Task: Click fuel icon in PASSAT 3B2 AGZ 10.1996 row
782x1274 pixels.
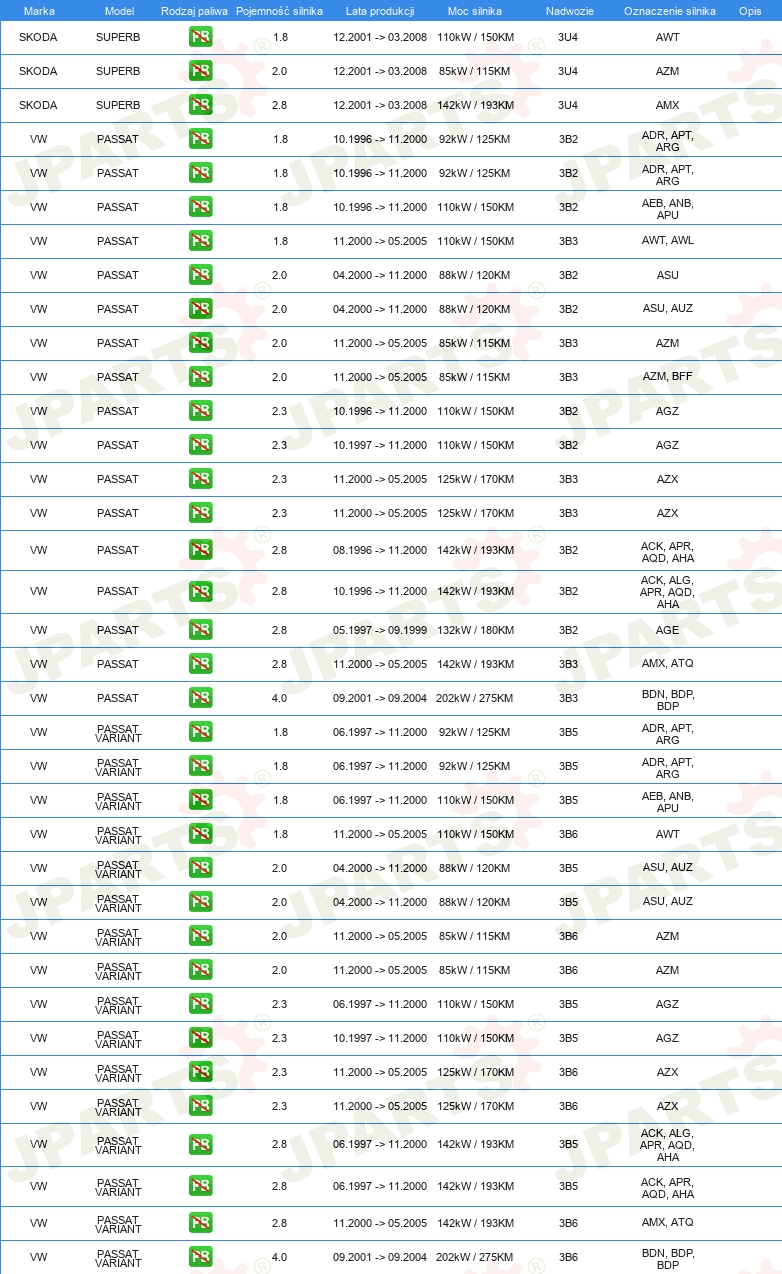Action: tap(200, 411)
